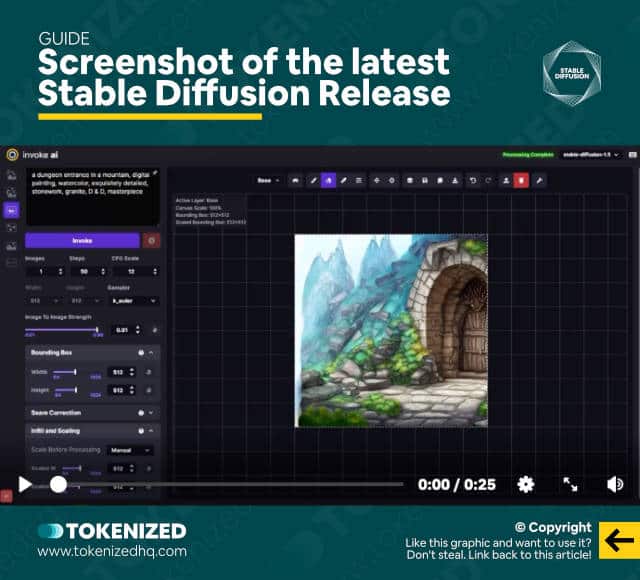This screenshot has height=580, width=640.
Task: Click the red Clear Canvas trash icon
Action: coord(521,180)
